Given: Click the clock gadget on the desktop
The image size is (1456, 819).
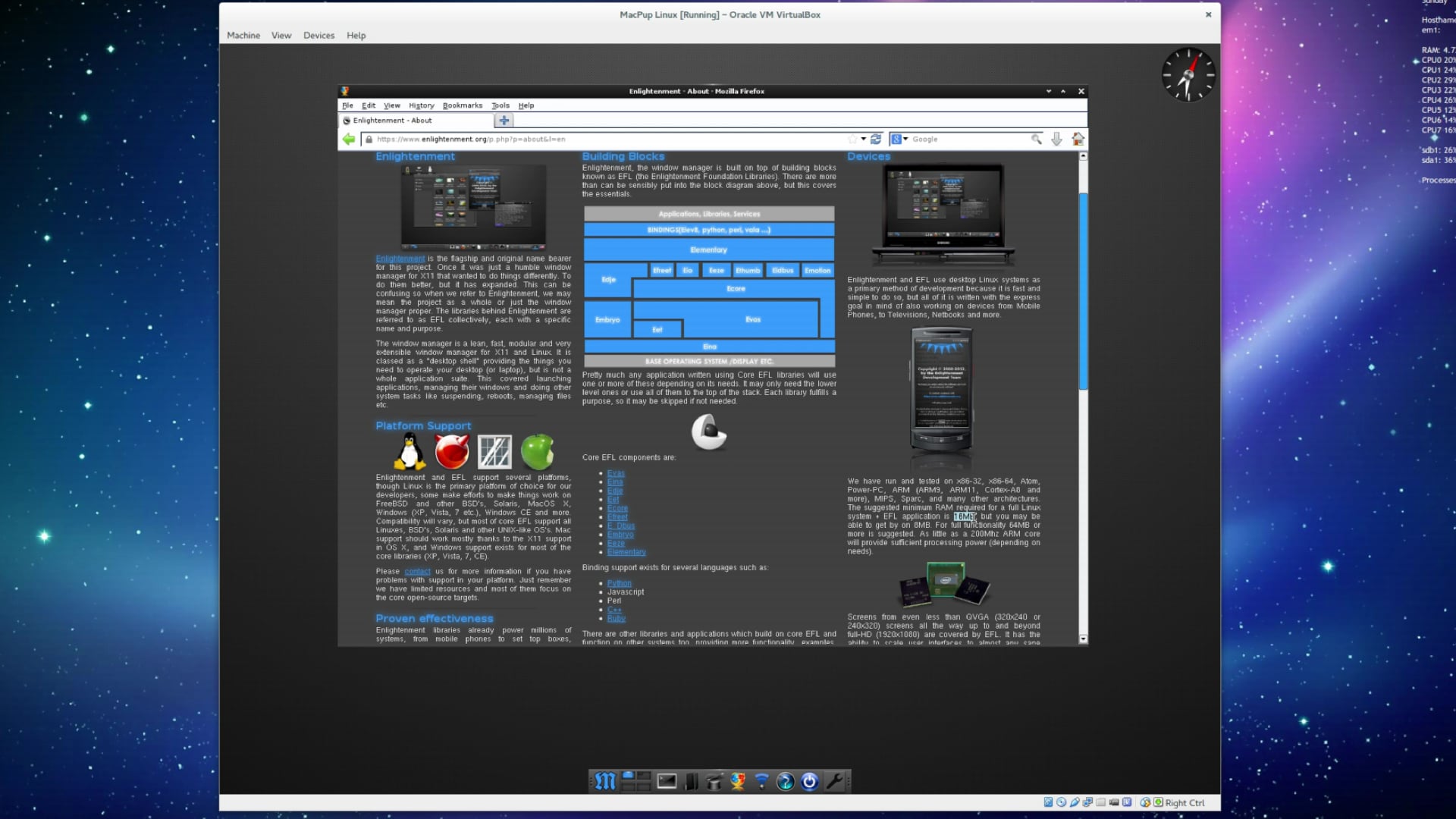Looking at the screenshot, I should pos(1188,74).
